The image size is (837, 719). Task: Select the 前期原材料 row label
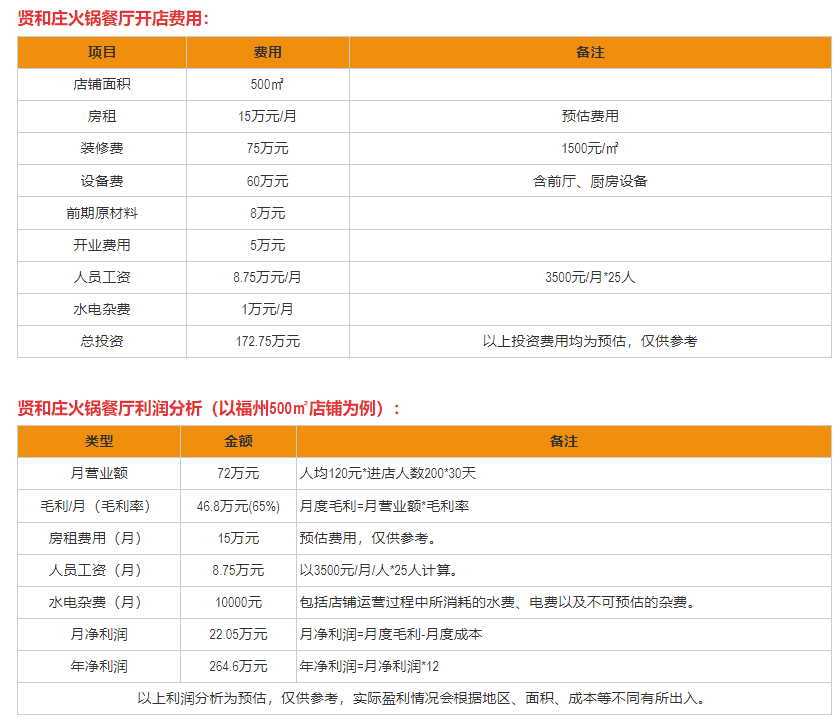[x=102, y=214]
